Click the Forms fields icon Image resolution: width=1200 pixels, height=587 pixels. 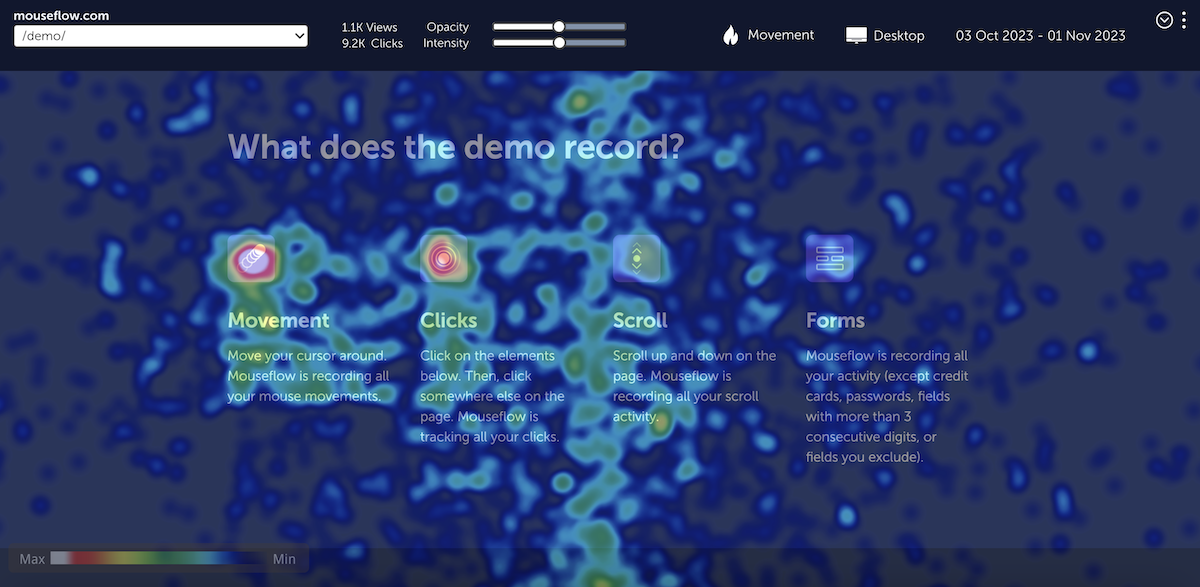pyautogui.click(x=830, y=258)
